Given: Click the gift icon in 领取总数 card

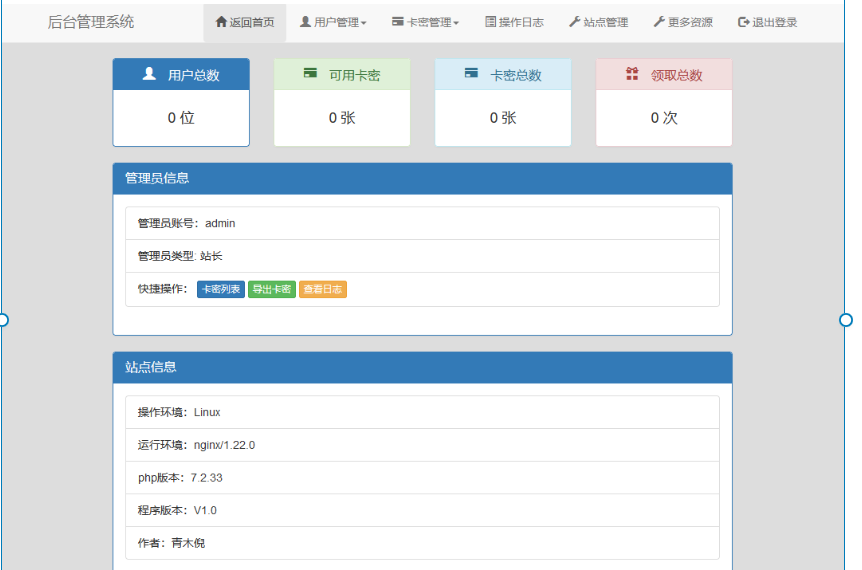Looking at the screenshot, I should pos(632,74).
